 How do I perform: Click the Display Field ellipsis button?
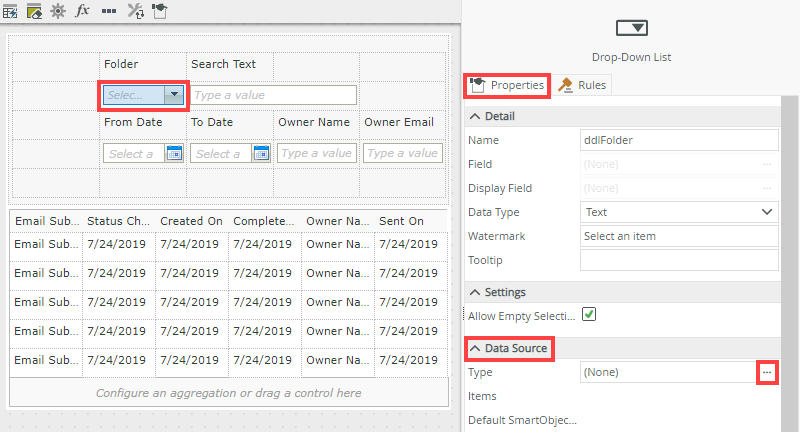click(x=767, y=188)
